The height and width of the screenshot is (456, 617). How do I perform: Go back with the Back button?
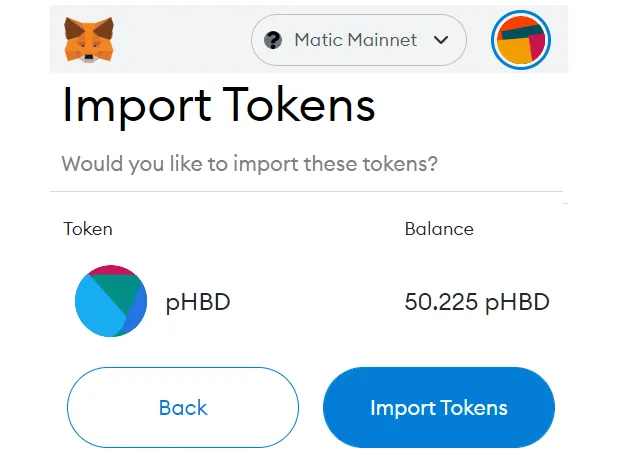click(x=183, y=407)
